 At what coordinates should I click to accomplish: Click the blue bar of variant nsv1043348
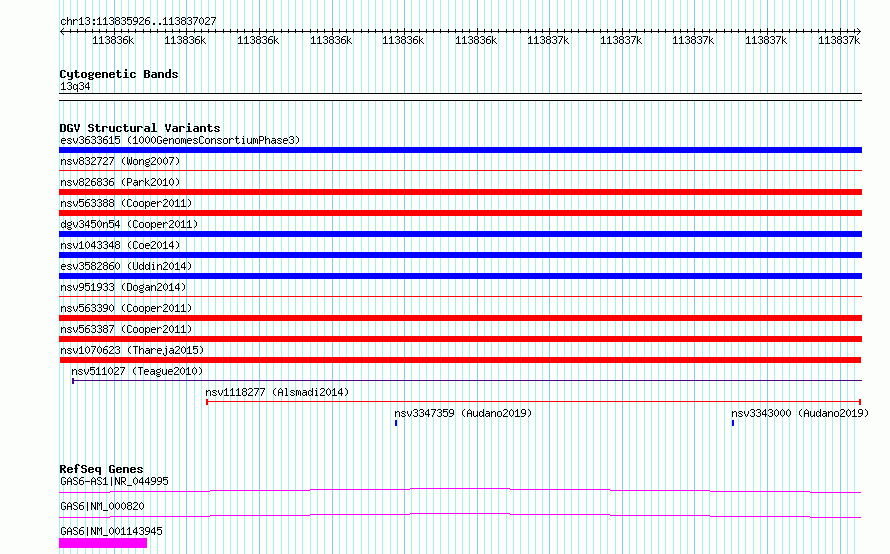[460, 255]
